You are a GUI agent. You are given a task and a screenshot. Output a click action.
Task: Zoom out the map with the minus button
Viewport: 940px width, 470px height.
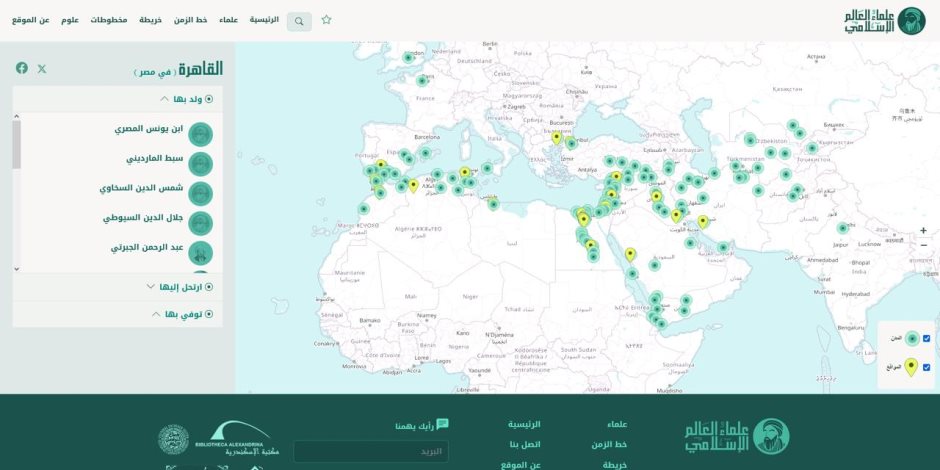click(x=923, y=245)
